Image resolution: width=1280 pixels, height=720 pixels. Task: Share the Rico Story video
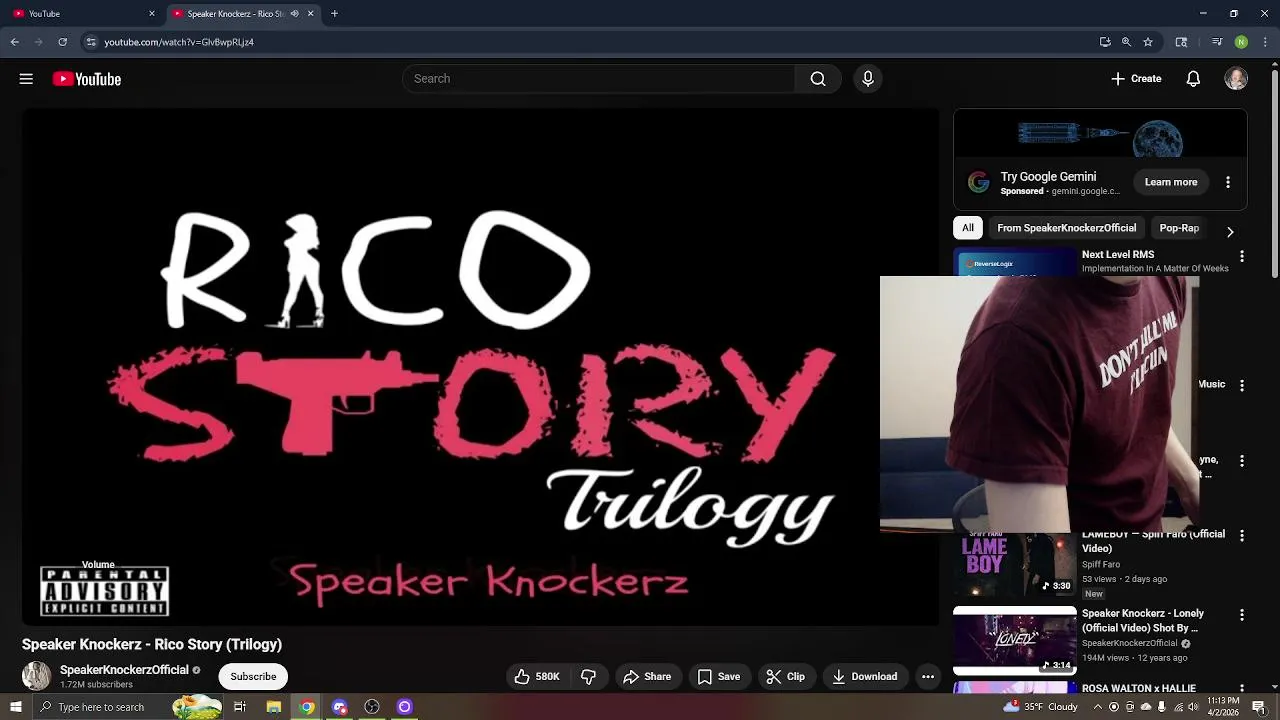tap(647, 677)
